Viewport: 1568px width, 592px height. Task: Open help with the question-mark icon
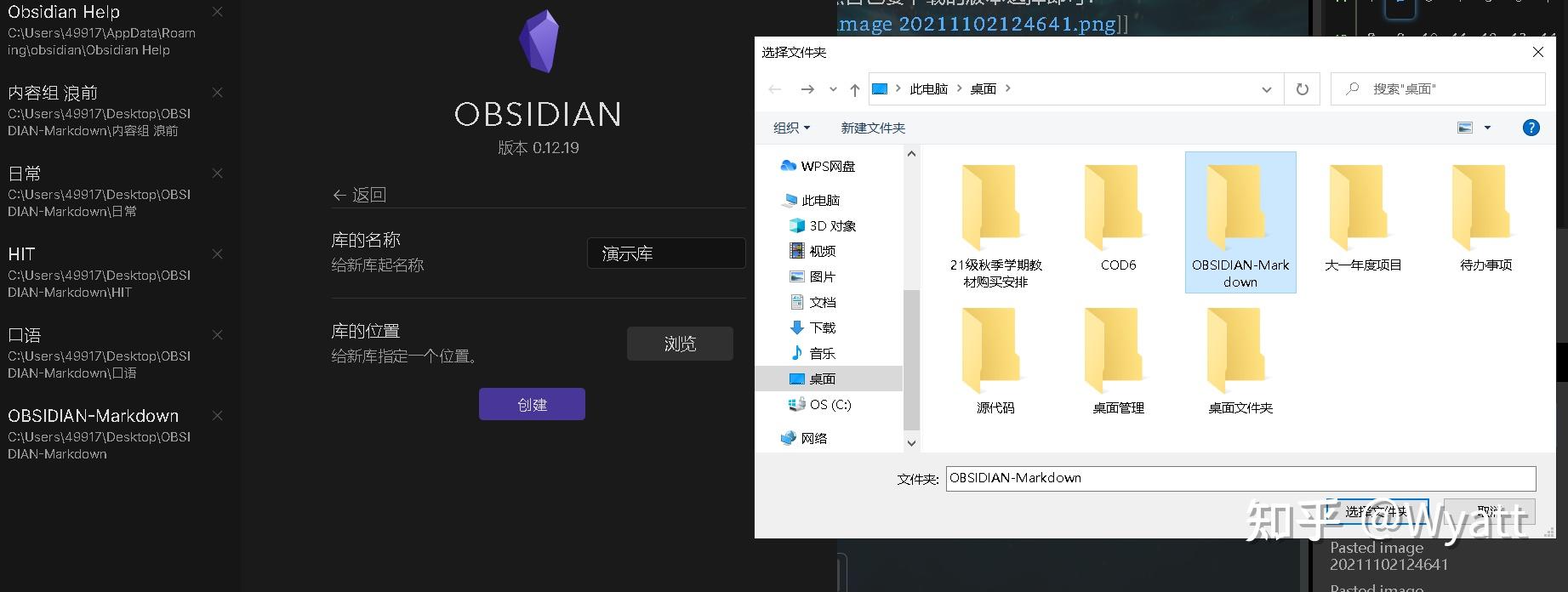[1531, 128]
